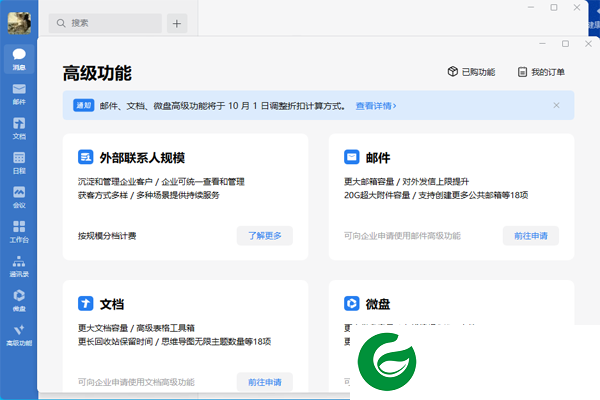Image resolution: width=600 pixels, height=400 pixels.
Task: Close the main window behind
Action: tap(577, 7)
